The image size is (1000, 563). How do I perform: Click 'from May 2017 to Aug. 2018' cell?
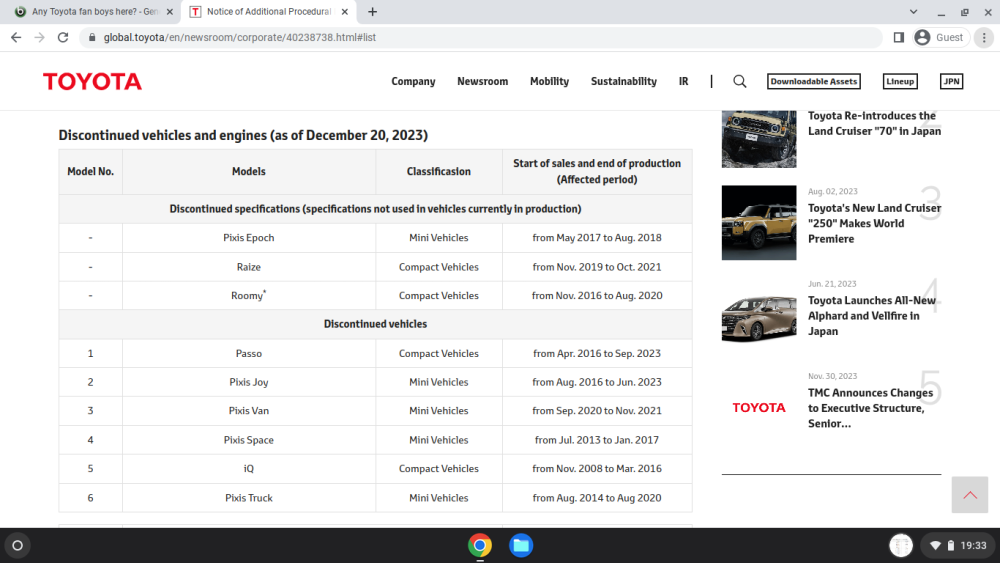(x=597, y=238)
